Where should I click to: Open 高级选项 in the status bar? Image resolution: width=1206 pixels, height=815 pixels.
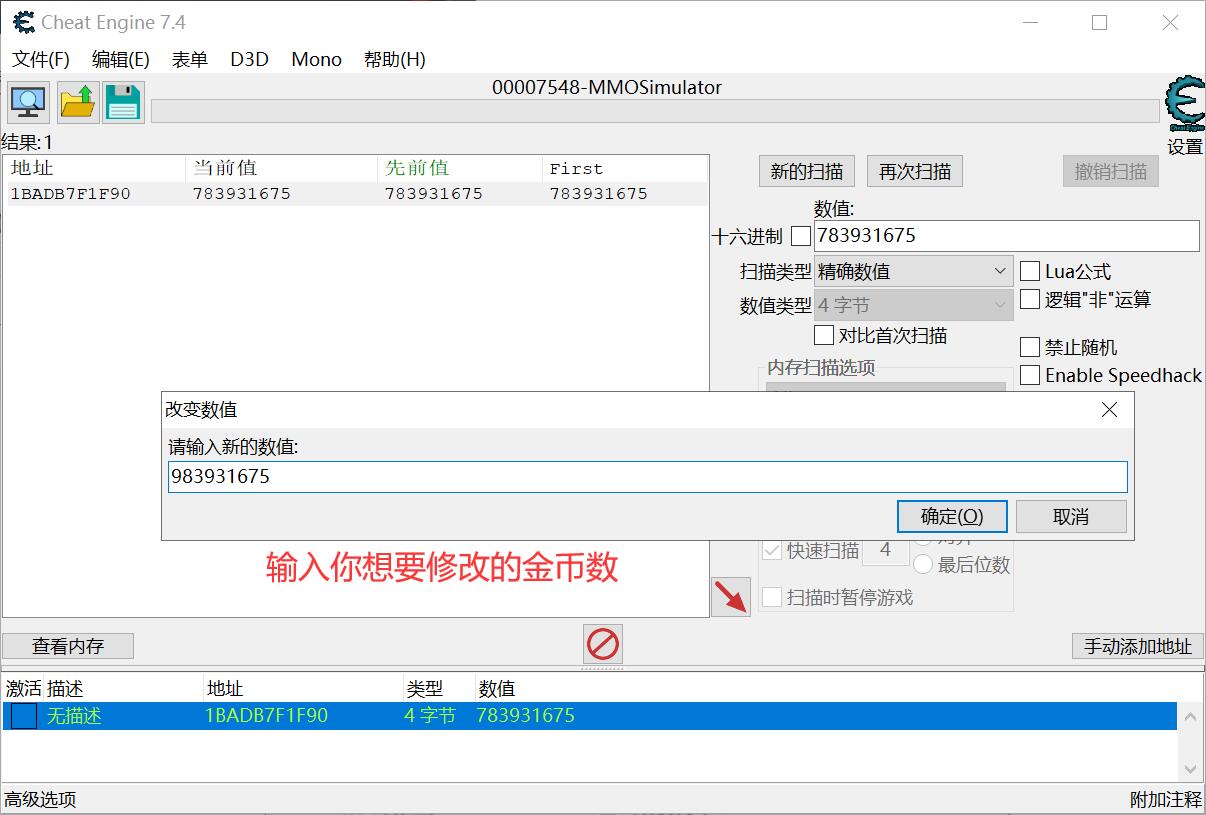tap(40, 799)
